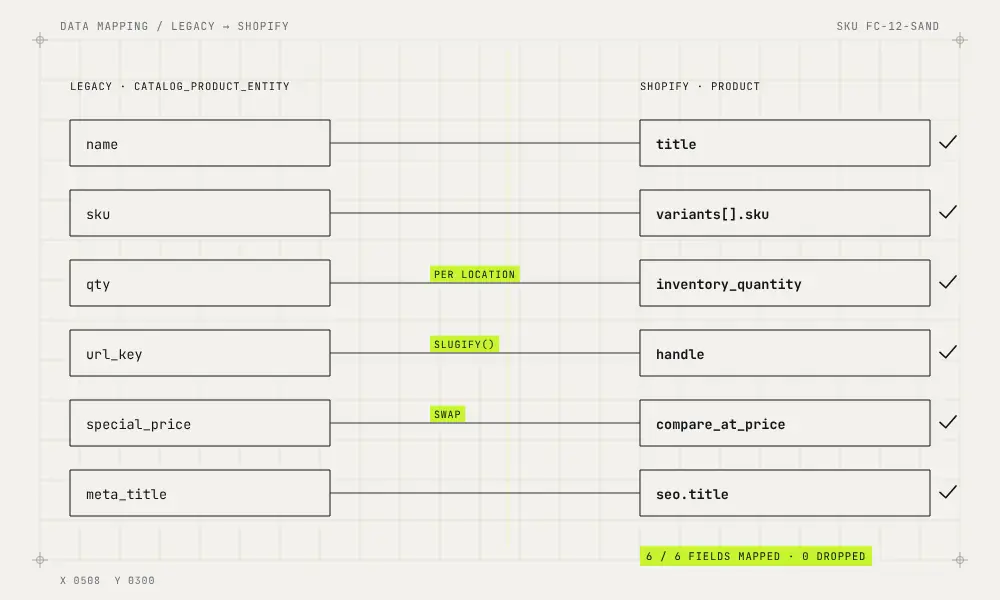Click the SLUGIFY() transform tag
Image resolution: width=1000 pixels, height=600 pixels.
[464, 344]
